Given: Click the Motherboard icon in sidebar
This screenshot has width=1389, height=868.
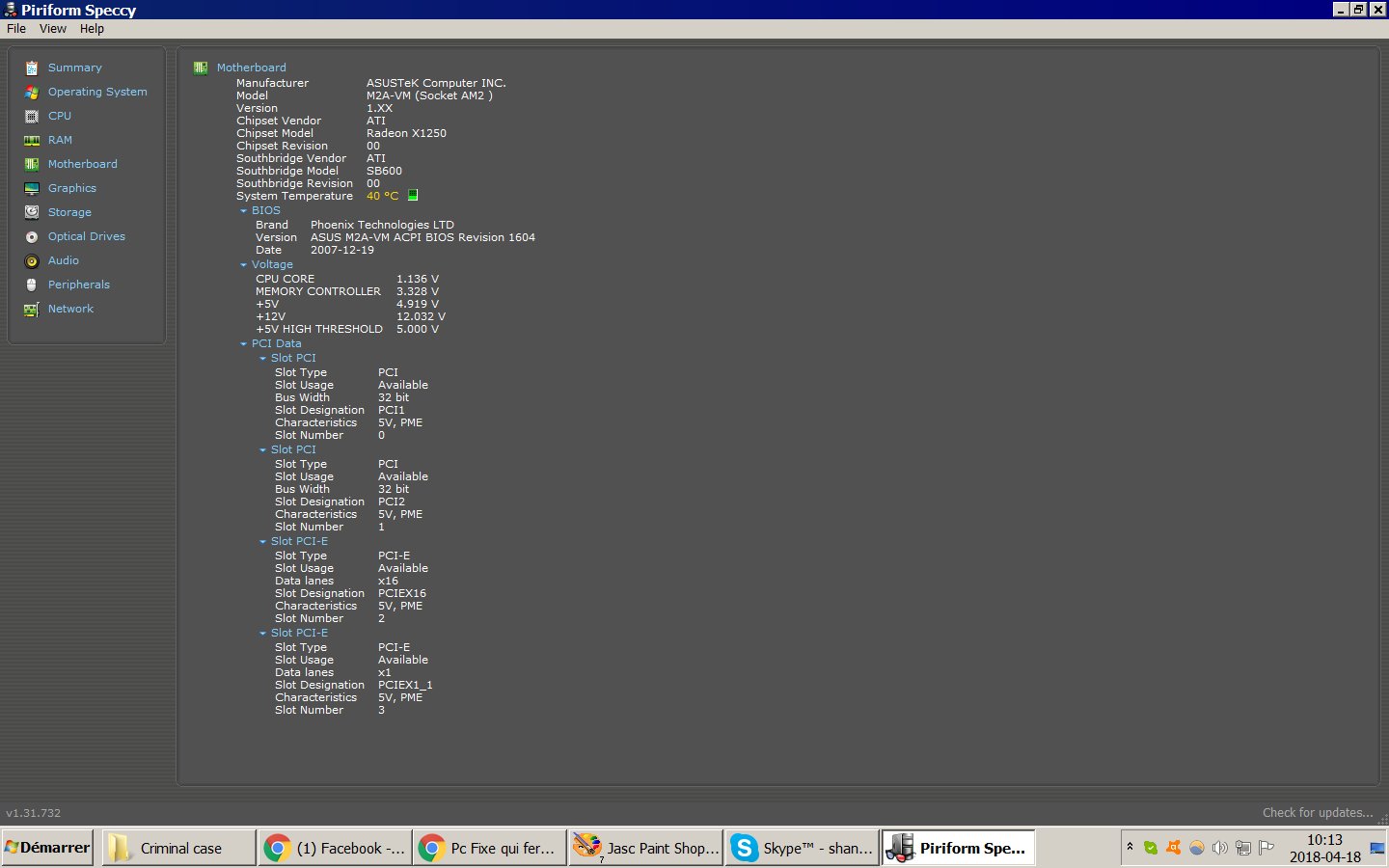Looking at the screenshot, I should click(x=32, y=164).
